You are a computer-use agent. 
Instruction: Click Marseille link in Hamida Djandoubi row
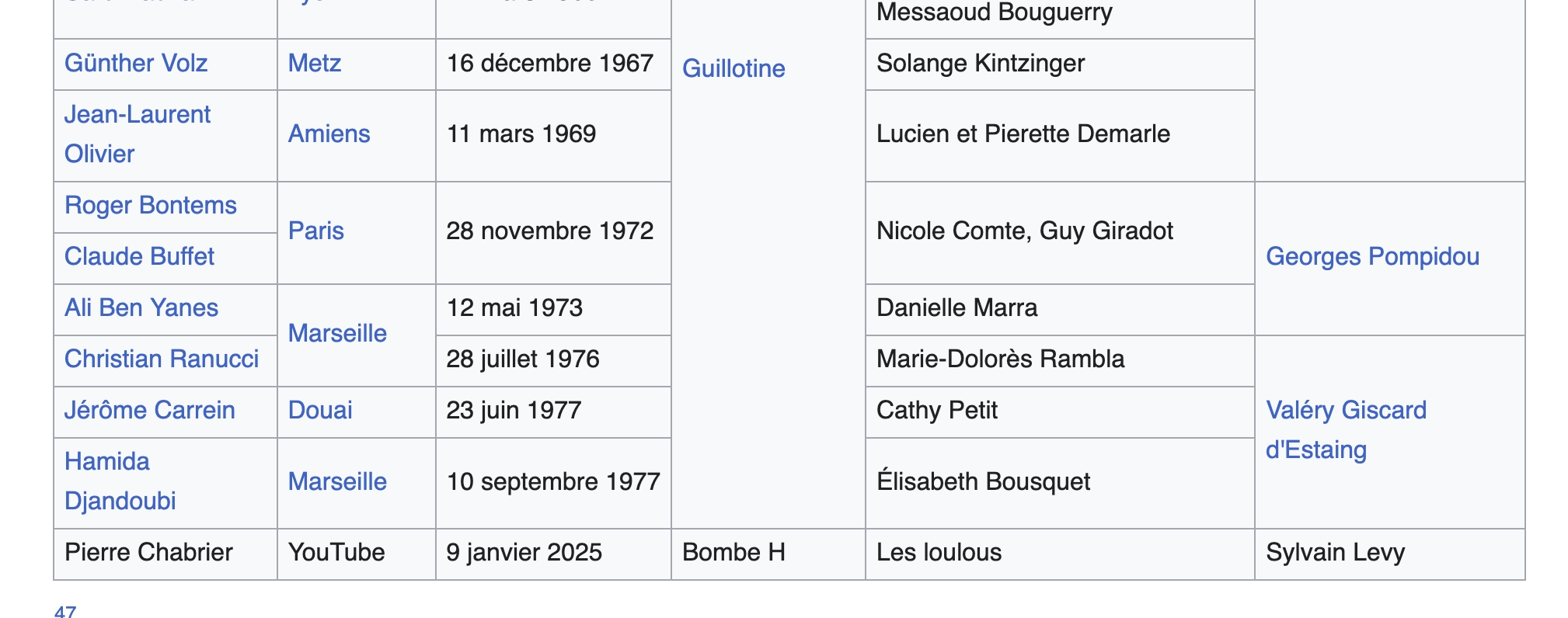(337, 481)
